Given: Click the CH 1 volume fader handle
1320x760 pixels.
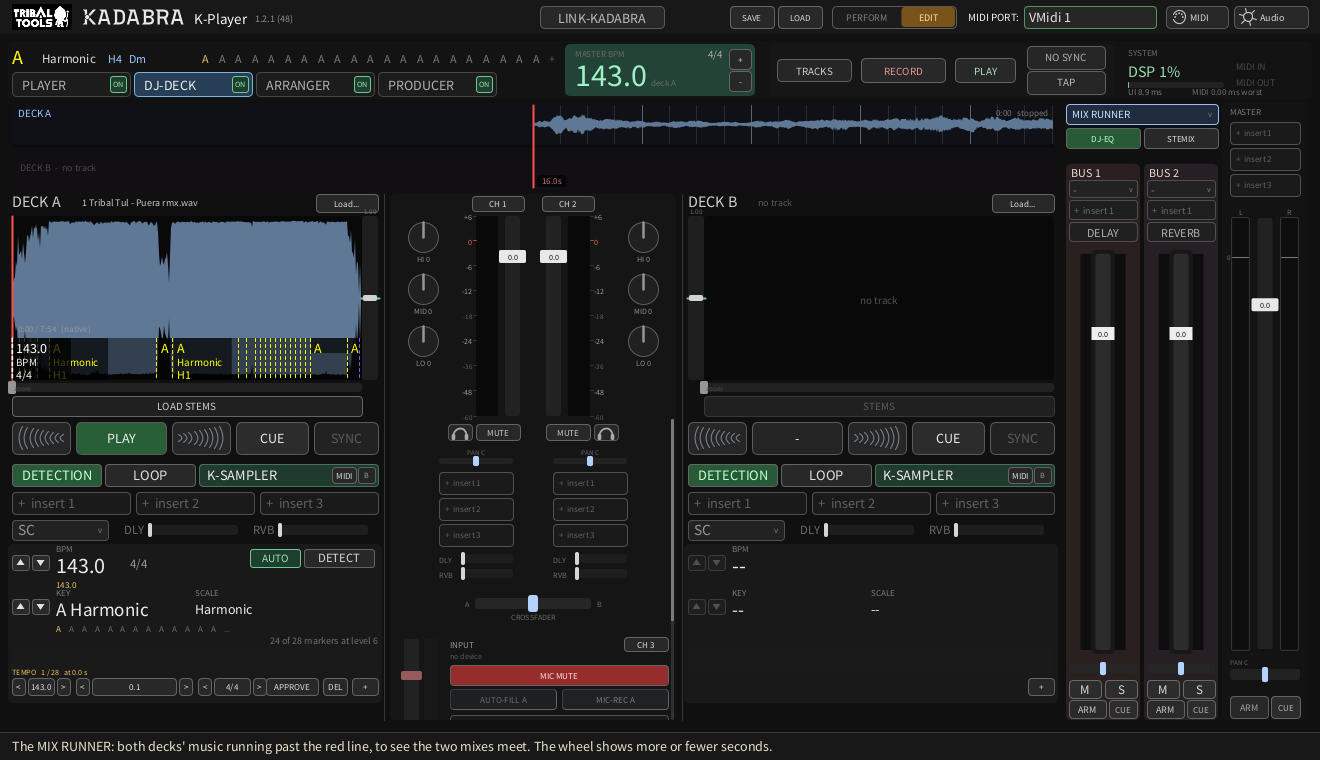Looking at the screenshot, I should pyautogui.click(x=512, y=257).
